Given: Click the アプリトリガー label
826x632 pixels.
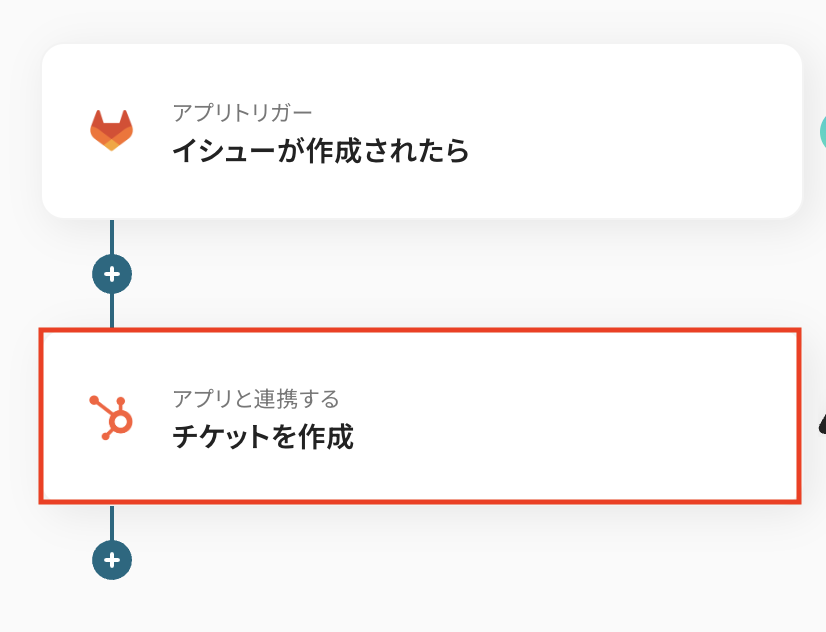Looking at the screenshot, I should (x=242, y=111).
